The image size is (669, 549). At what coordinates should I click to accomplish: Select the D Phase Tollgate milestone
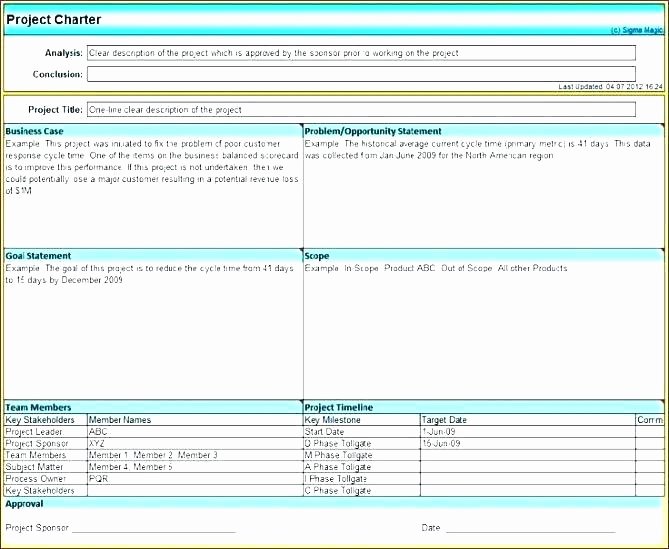[362, 443]
